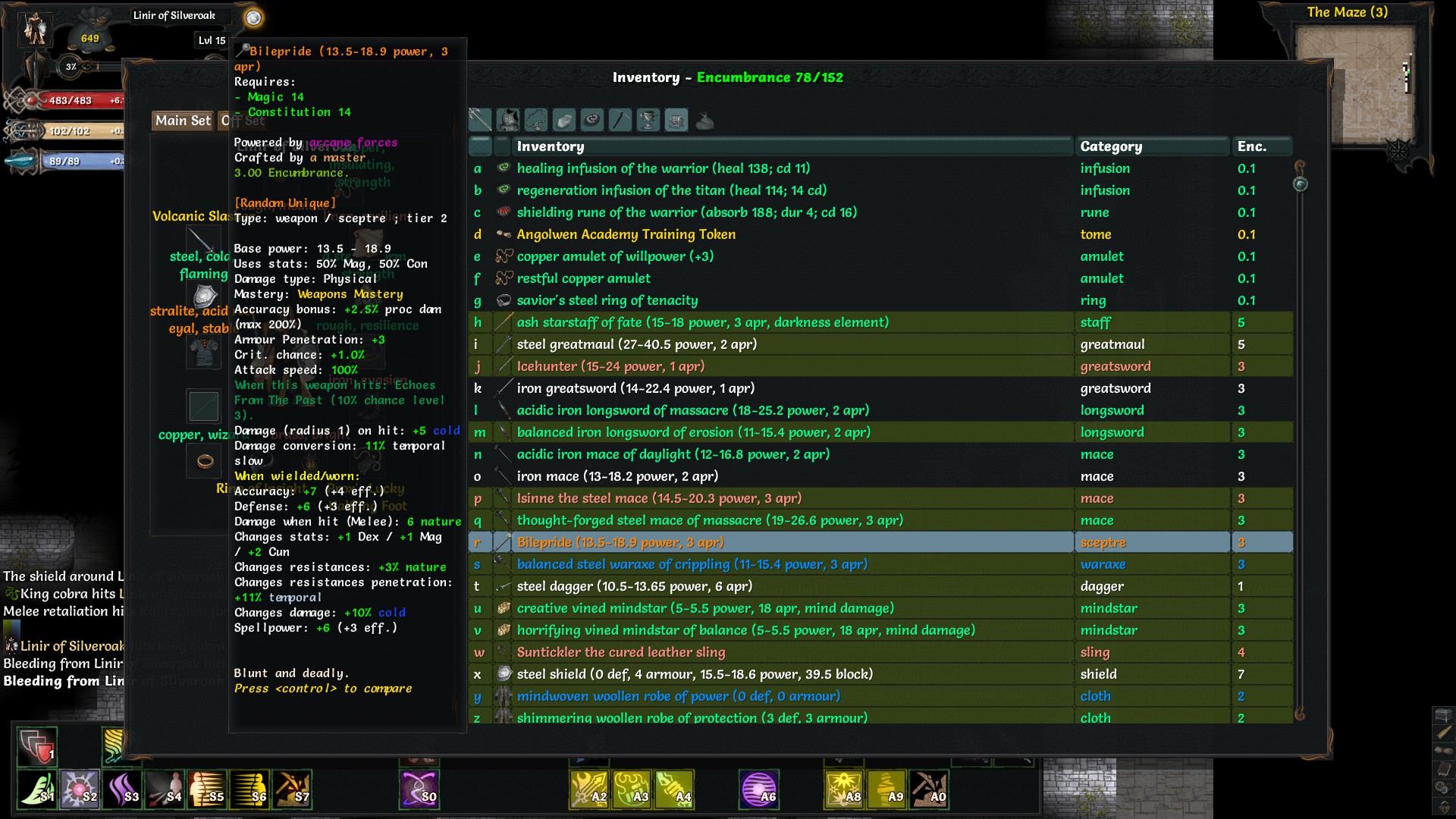Use the S3 purple flame talent
Viewport: 1456px width, 819px height.
coord(122,789)
